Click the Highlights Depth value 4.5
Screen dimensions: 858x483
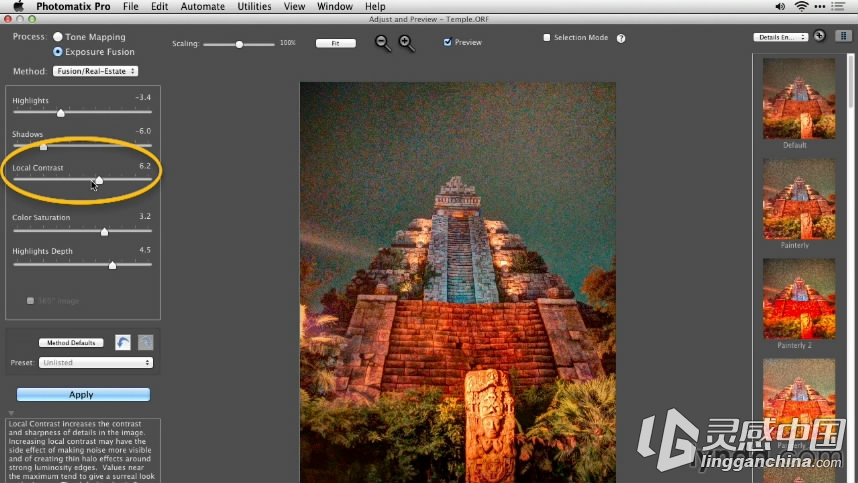(x=144, y=250)
